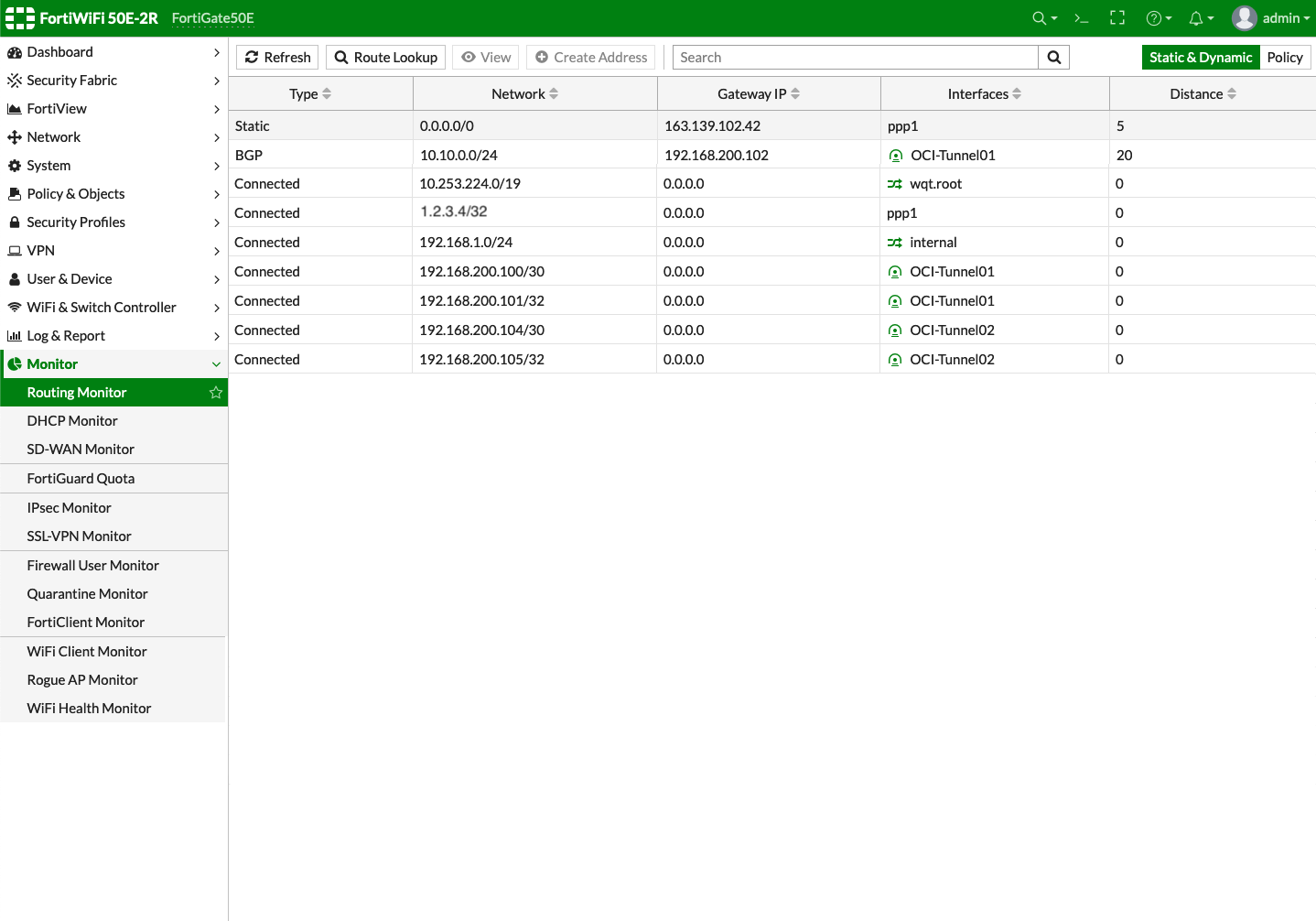Open the admin dropdown menu
The width and height of the screenshot is (1316, 921).
(x=1286, y=18)
